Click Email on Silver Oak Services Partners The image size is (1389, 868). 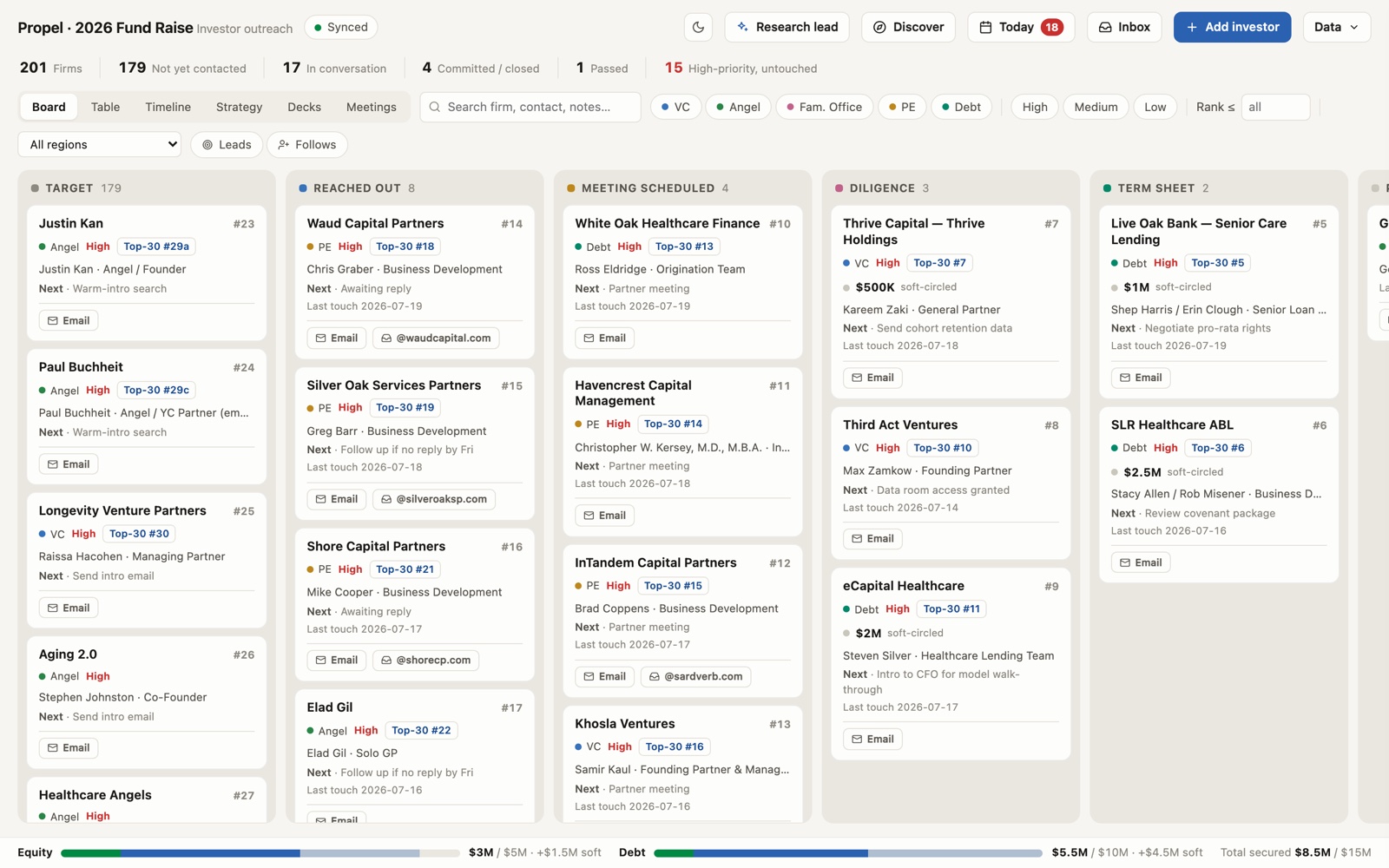coord(336,499)
